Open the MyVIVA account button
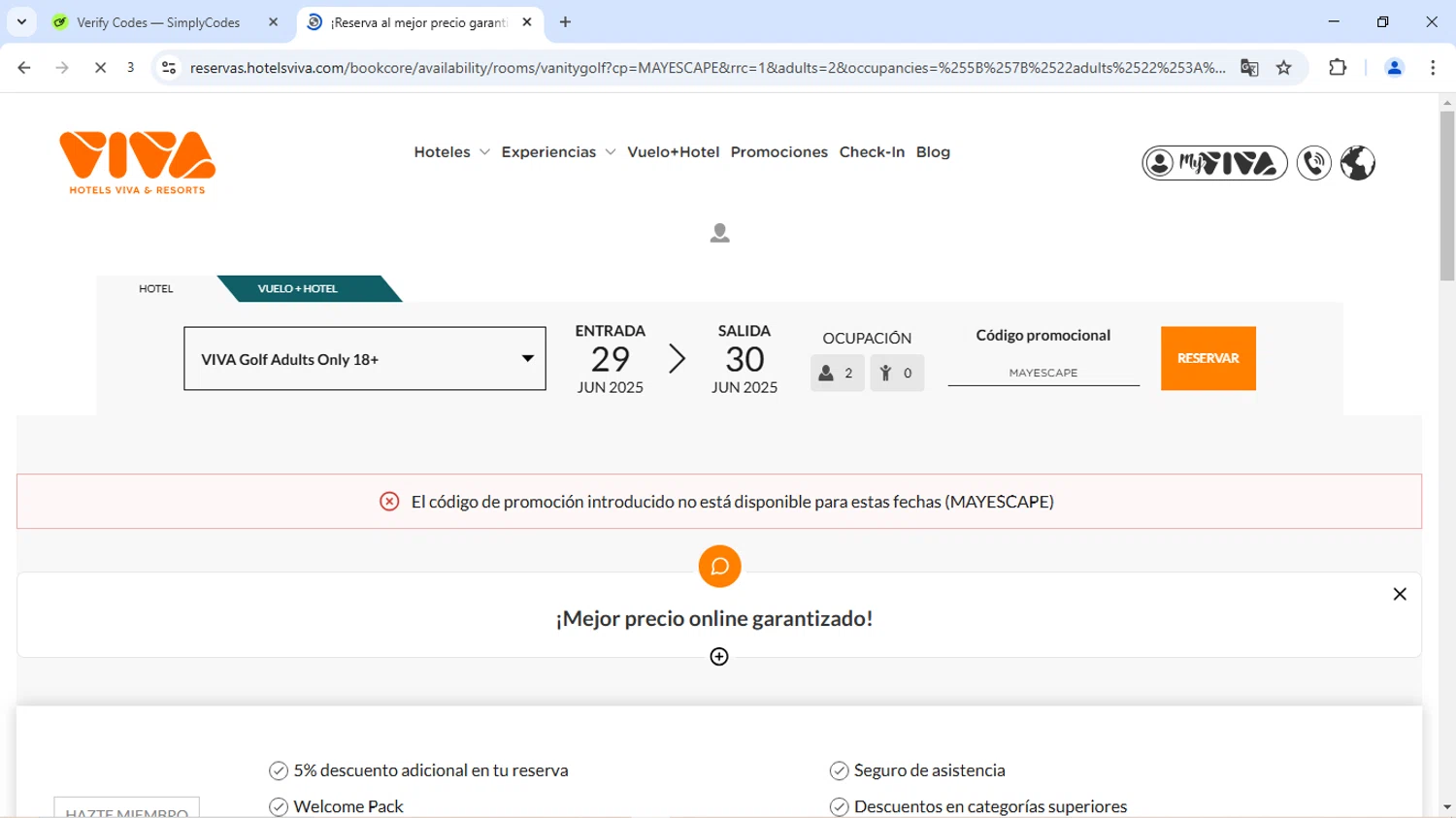 (x=1214, y=163)
